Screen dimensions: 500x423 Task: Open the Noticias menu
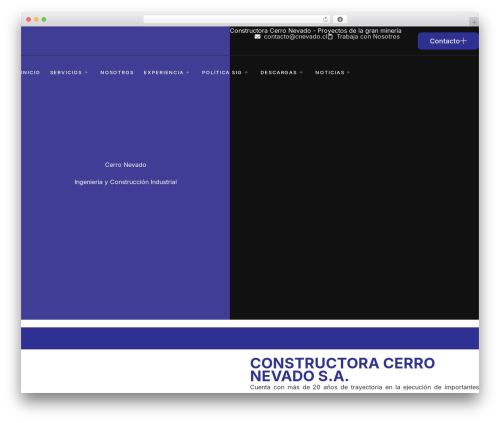tap(330, 72)
